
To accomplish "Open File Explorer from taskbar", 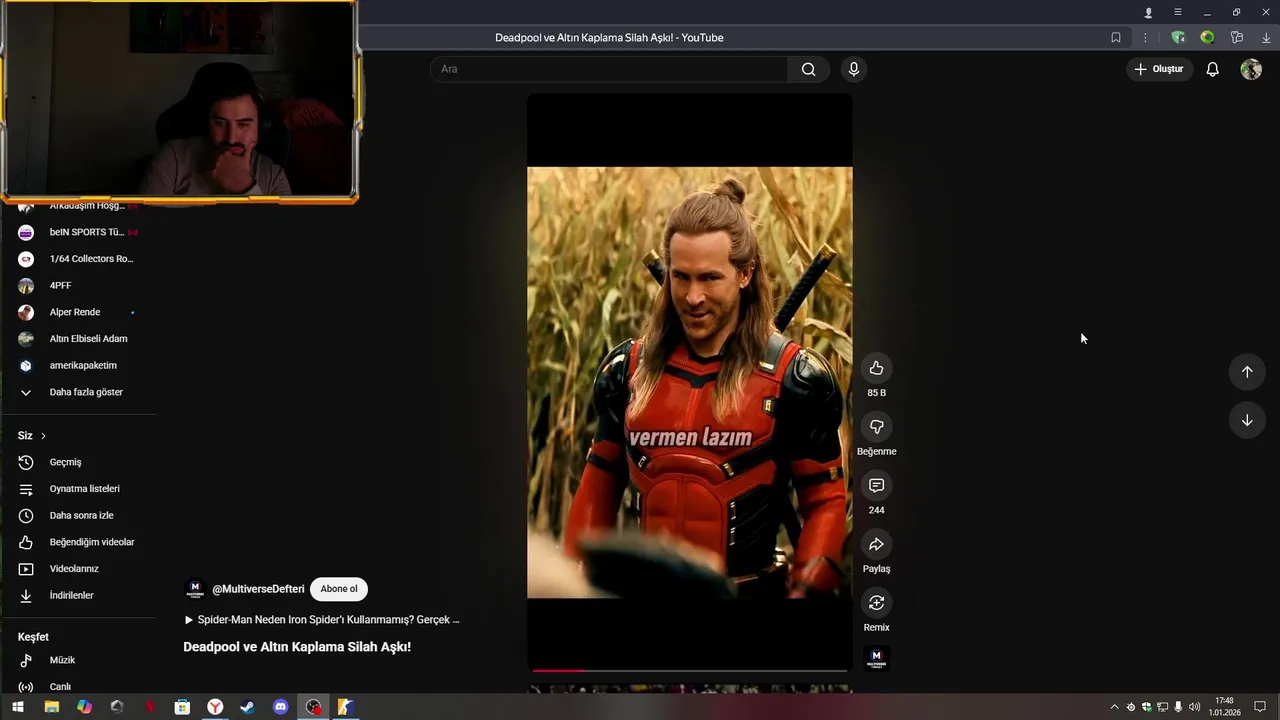I will tap(51, 707).
